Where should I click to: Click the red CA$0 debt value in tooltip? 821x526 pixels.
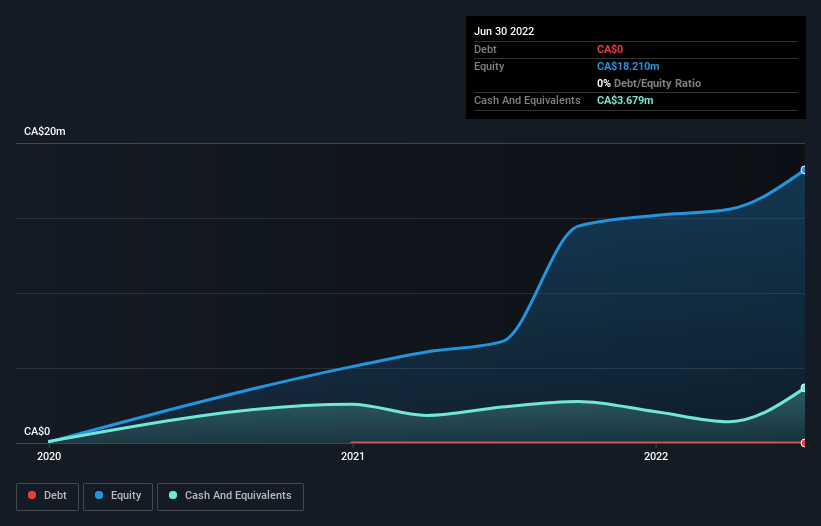pyautogui.click(x=610, y=49)
